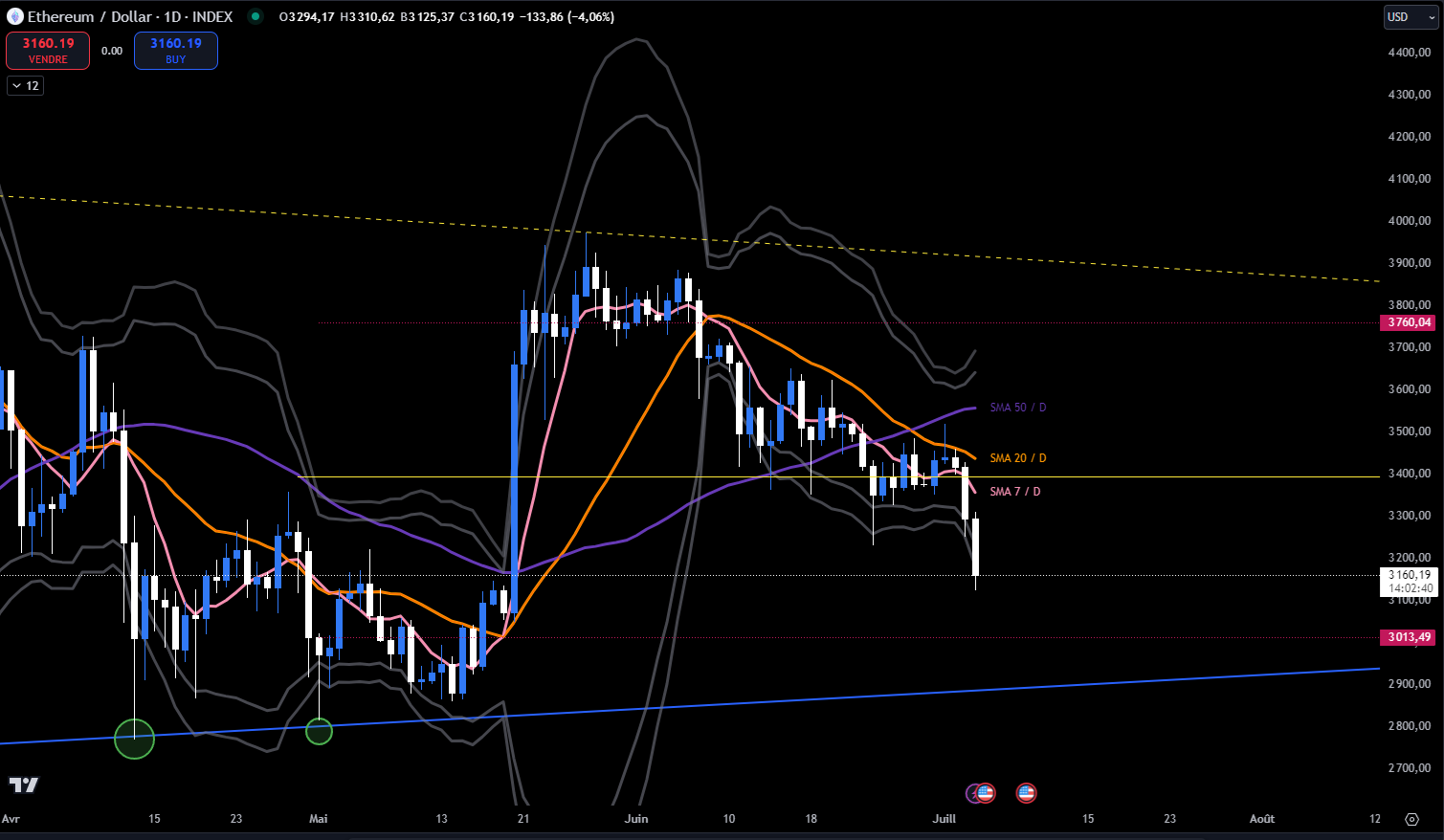Open the 1D interval selector in the legend
The width and height of the screenshot is (1444, 840).
point(169,16)
